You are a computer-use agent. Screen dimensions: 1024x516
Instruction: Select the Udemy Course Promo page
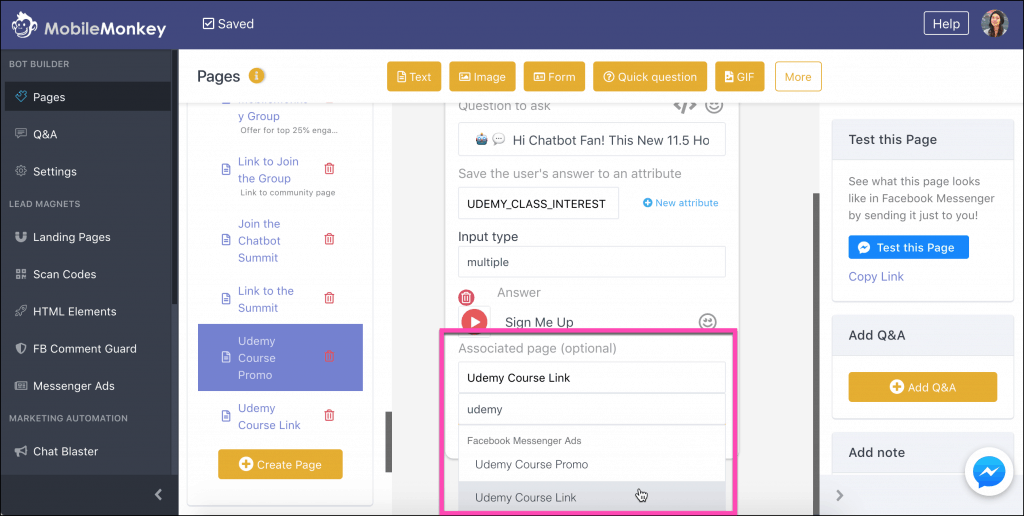point(280,358)
